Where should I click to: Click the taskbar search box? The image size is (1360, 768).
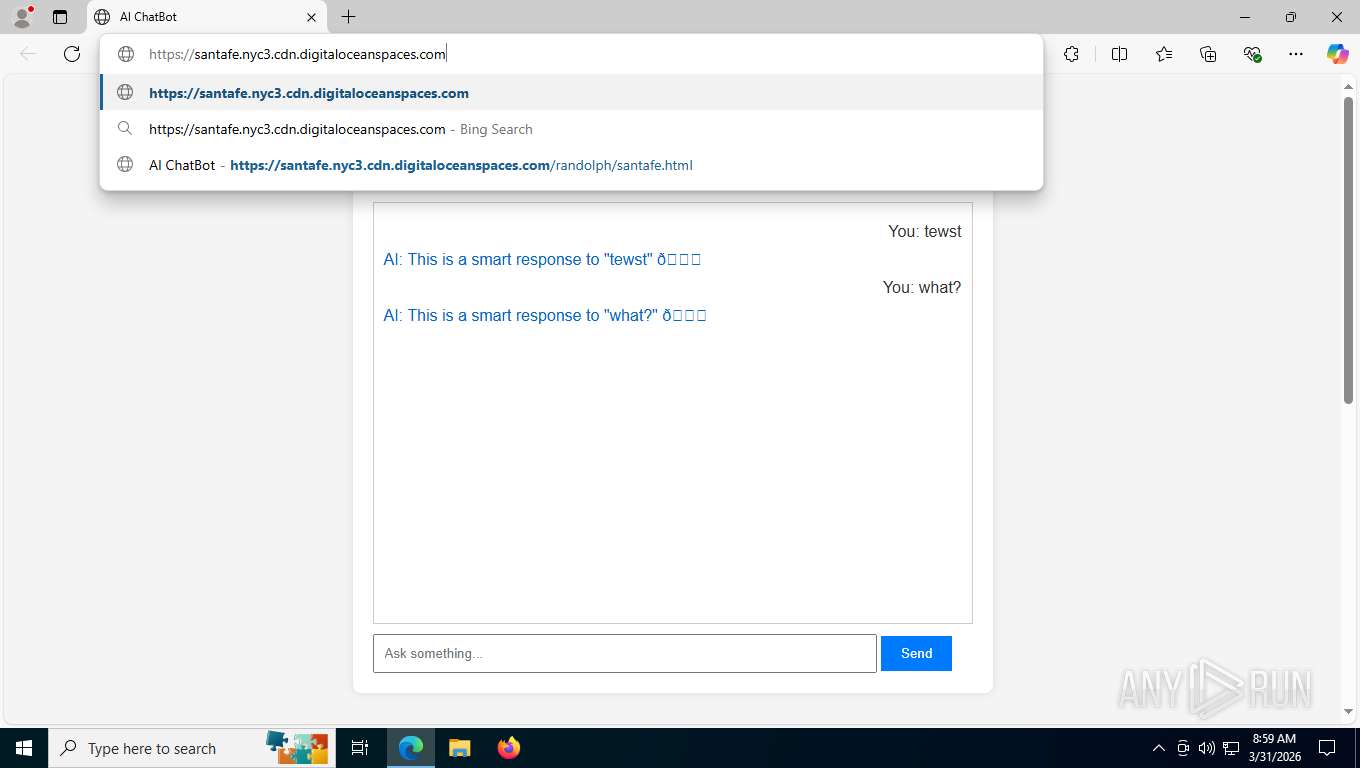point(190,748)
